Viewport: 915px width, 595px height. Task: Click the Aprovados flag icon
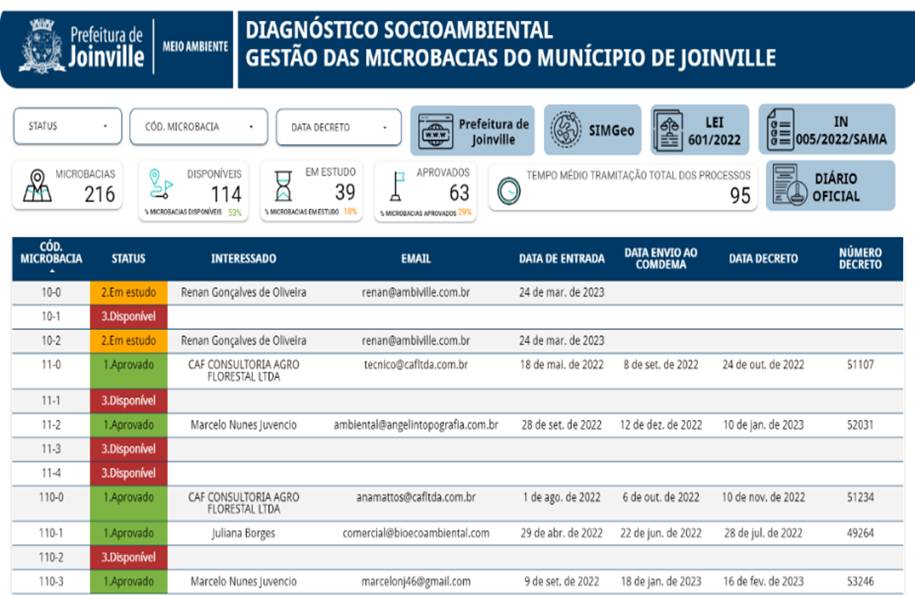coord(396,186)
